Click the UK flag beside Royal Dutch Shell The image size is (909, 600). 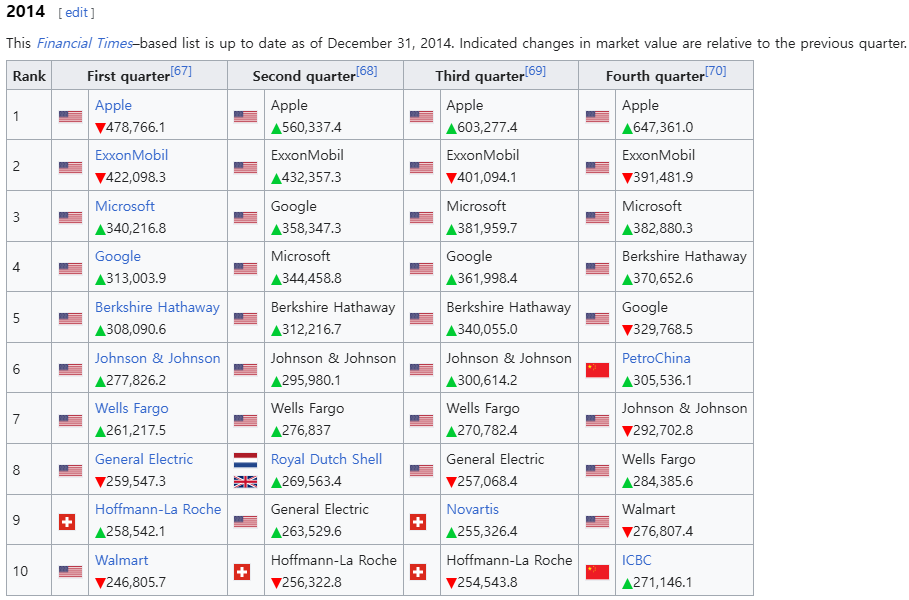(245, 482)
